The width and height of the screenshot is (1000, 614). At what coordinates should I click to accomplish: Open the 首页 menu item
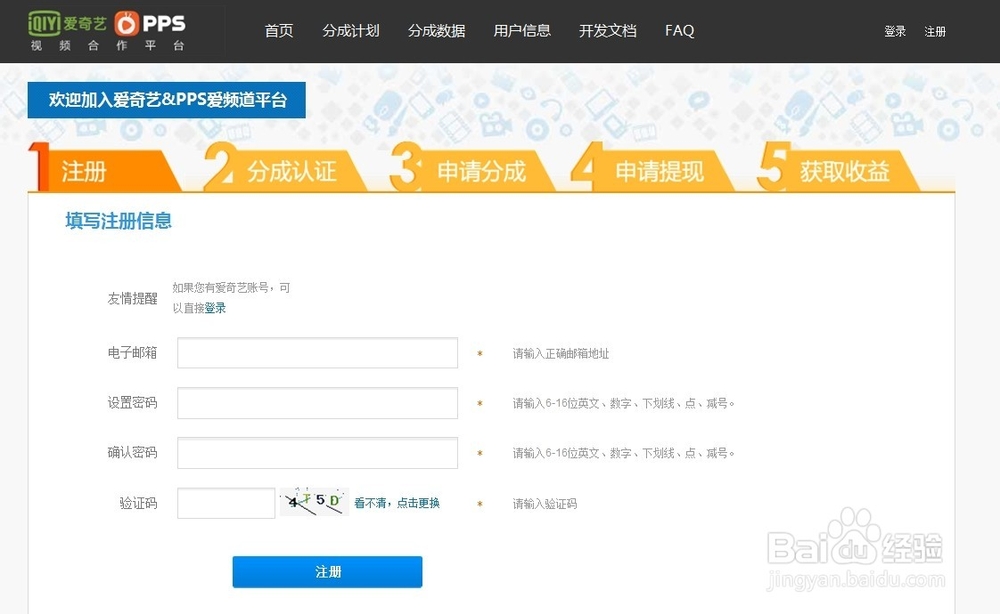click(278, 31)
